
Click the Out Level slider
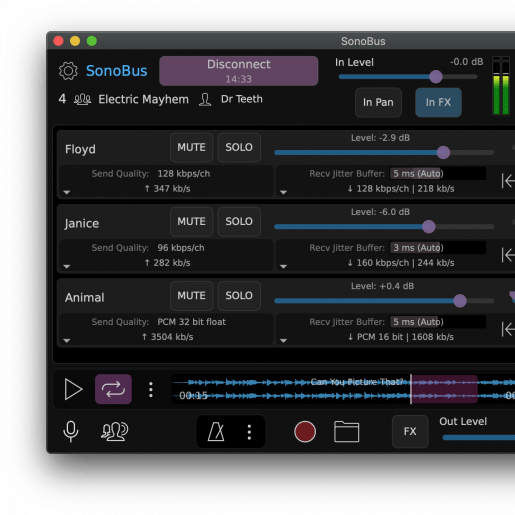(479, 438)
